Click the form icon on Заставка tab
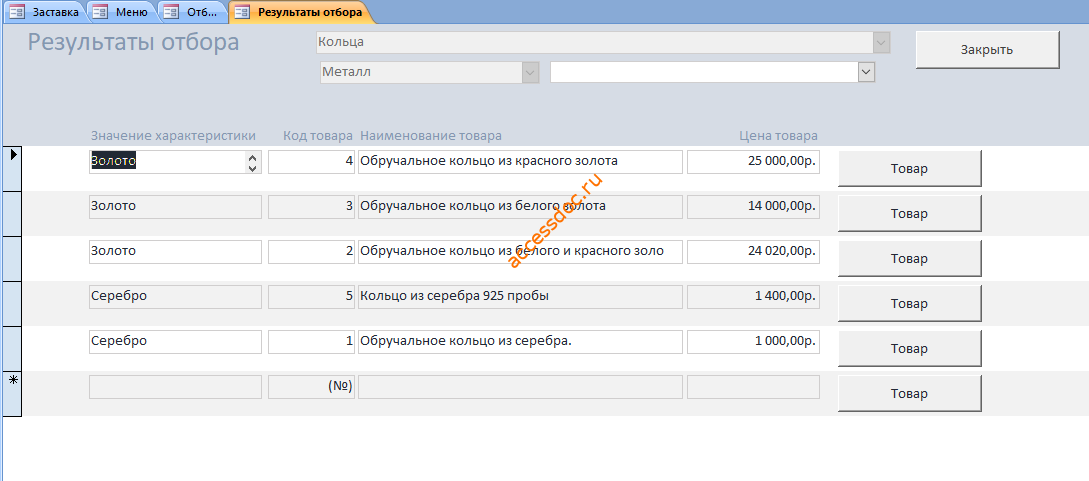Image resolution: width=1089 pixels, height=481 pixels. (17, 12)
